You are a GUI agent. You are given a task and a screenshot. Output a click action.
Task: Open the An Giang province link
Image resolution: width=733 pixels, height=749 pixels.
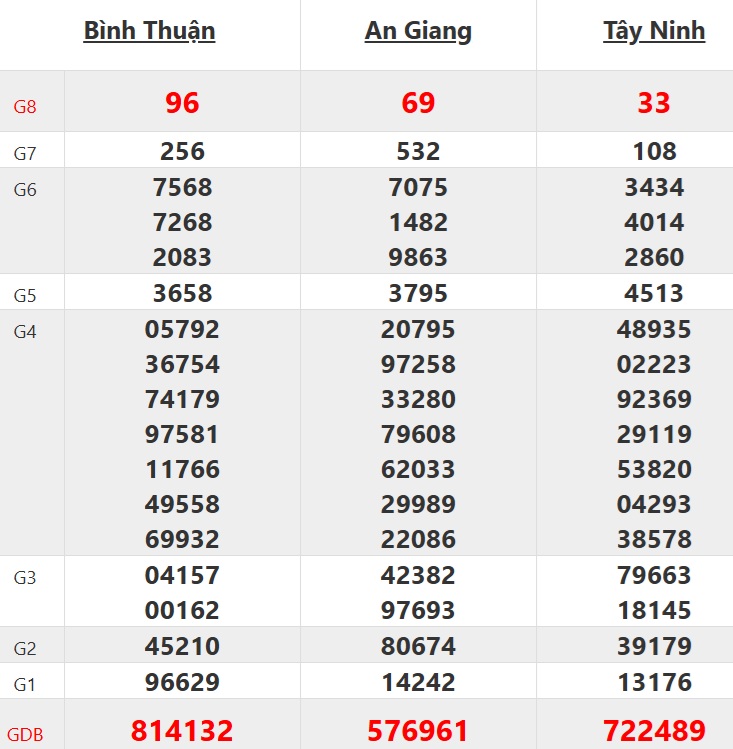[x=418, y=31]
